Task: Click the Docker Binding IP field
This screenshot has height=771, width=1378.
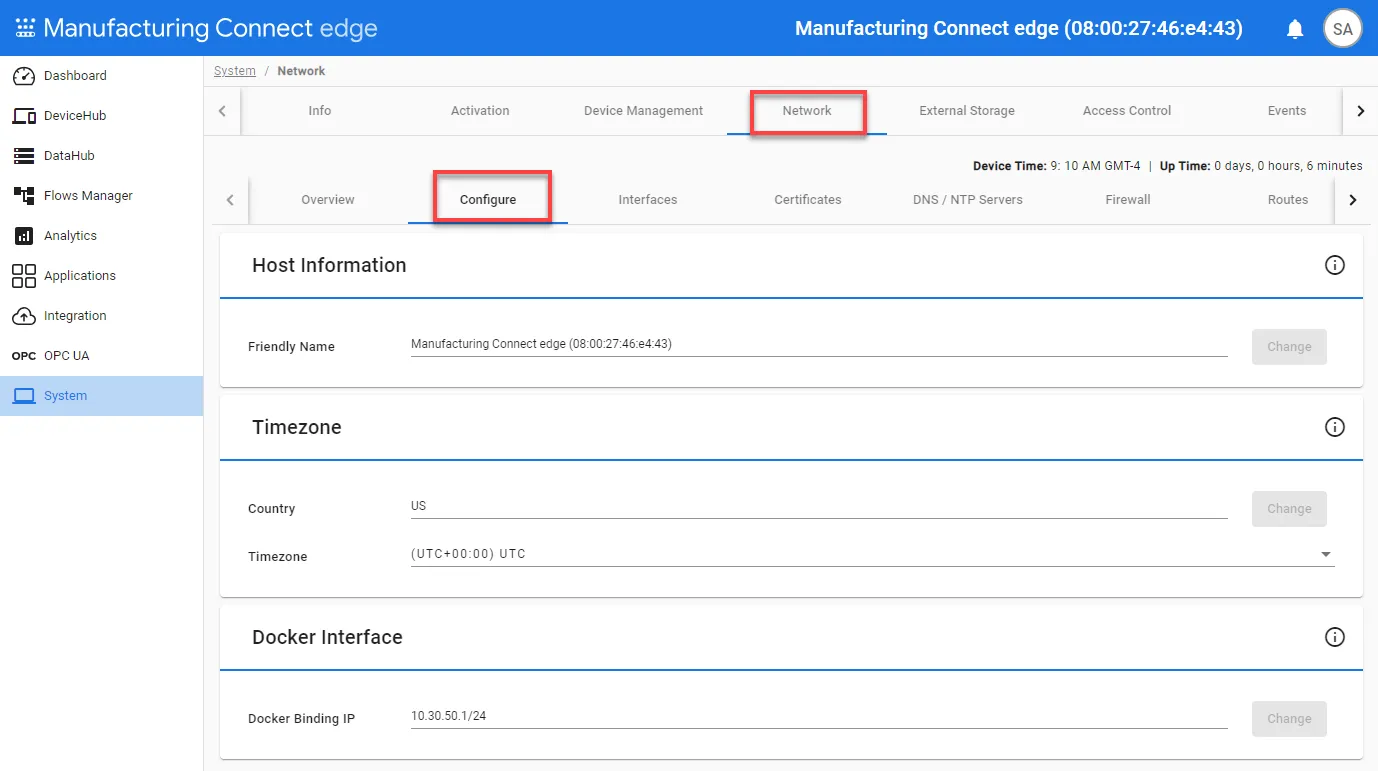Action: [819, 716]
